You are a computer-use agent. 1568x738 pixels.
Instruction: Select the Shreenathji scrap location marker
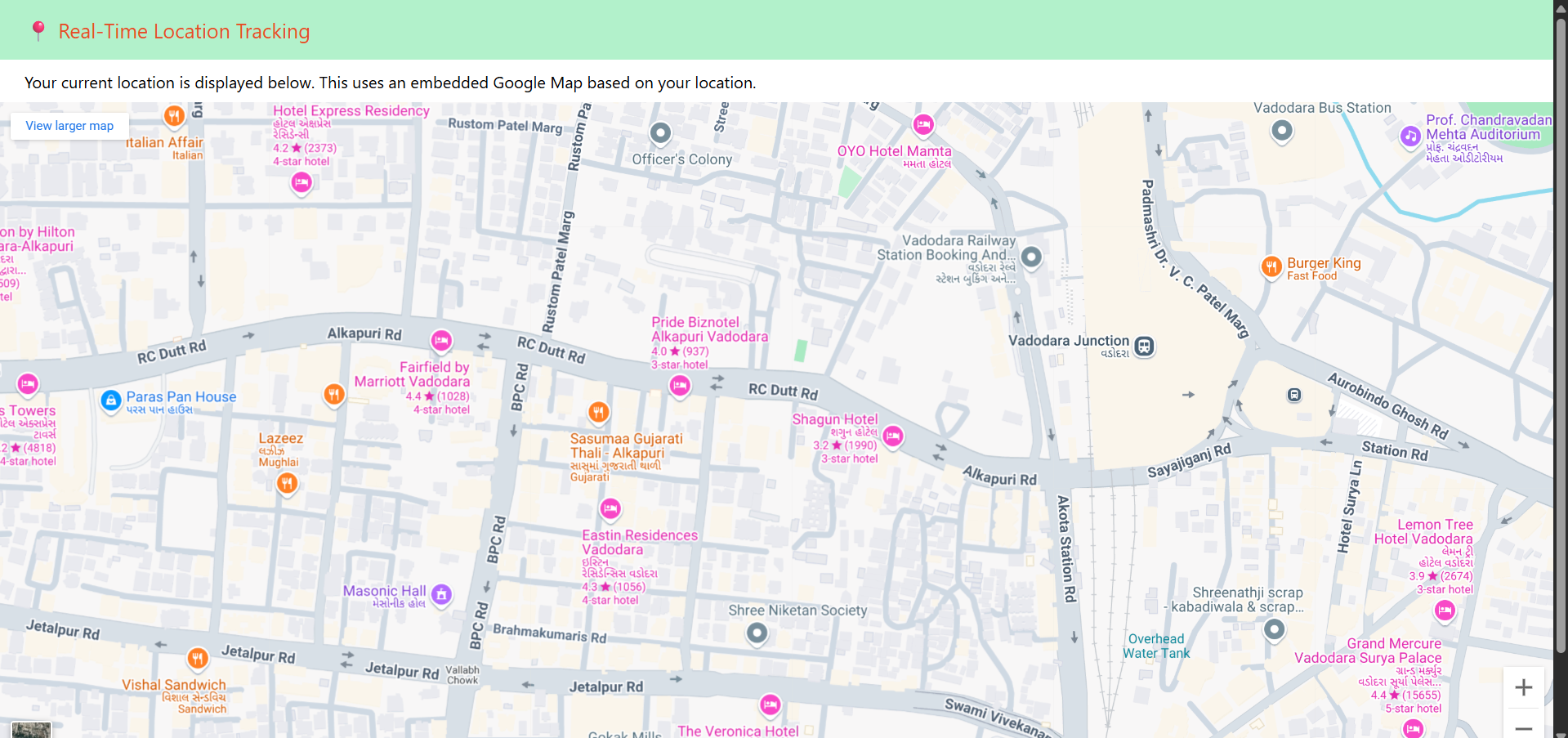1275,630
